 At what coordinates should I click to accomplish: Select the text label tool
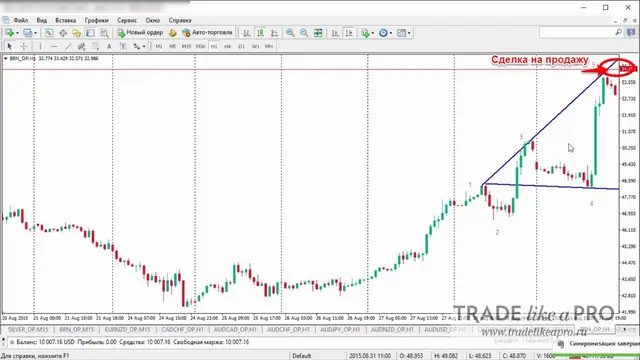[123, 46]
